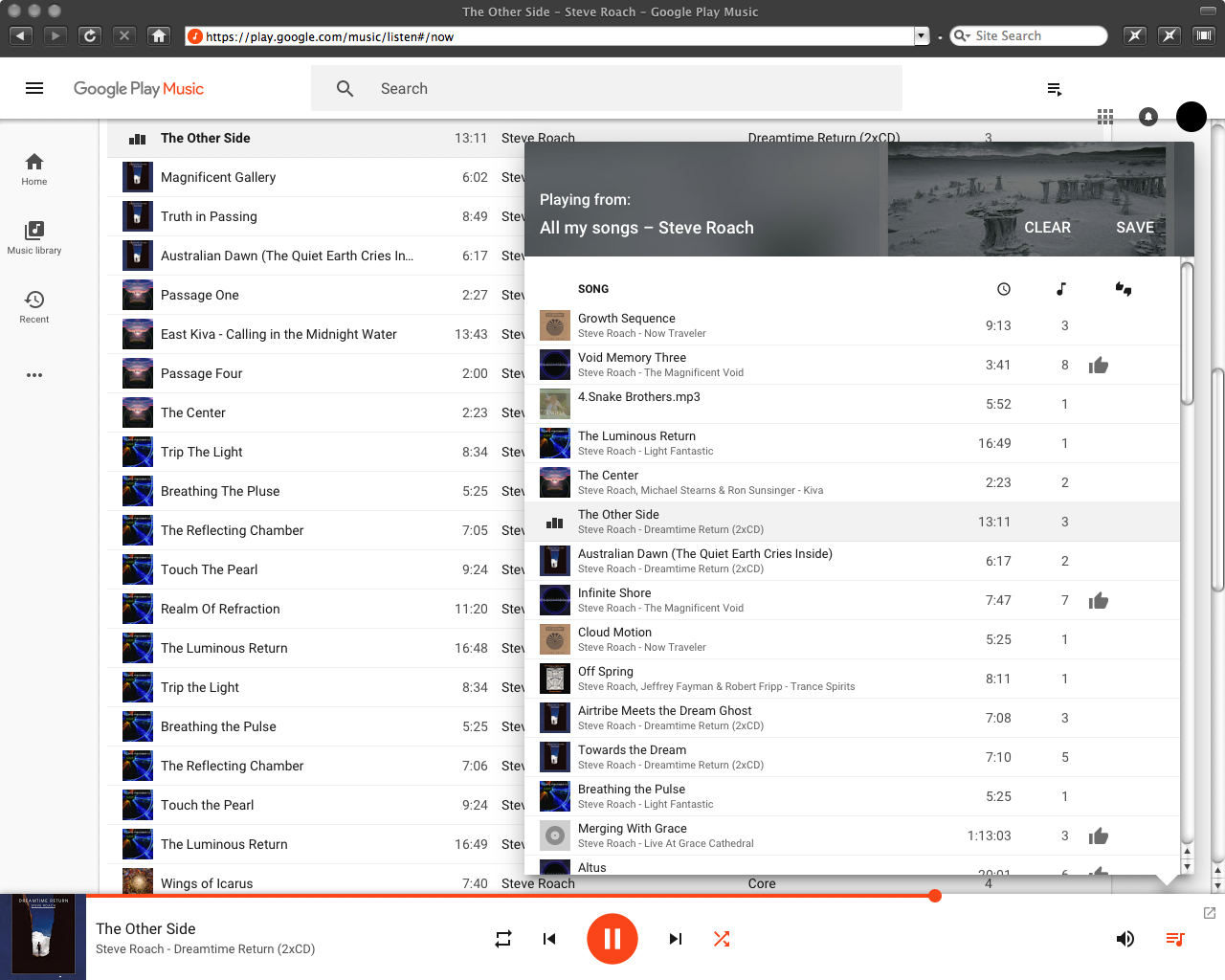The height and width of the screenshot is (980, 1225).
Task: Click the play count note column icon
Action: pos(1061,289)
